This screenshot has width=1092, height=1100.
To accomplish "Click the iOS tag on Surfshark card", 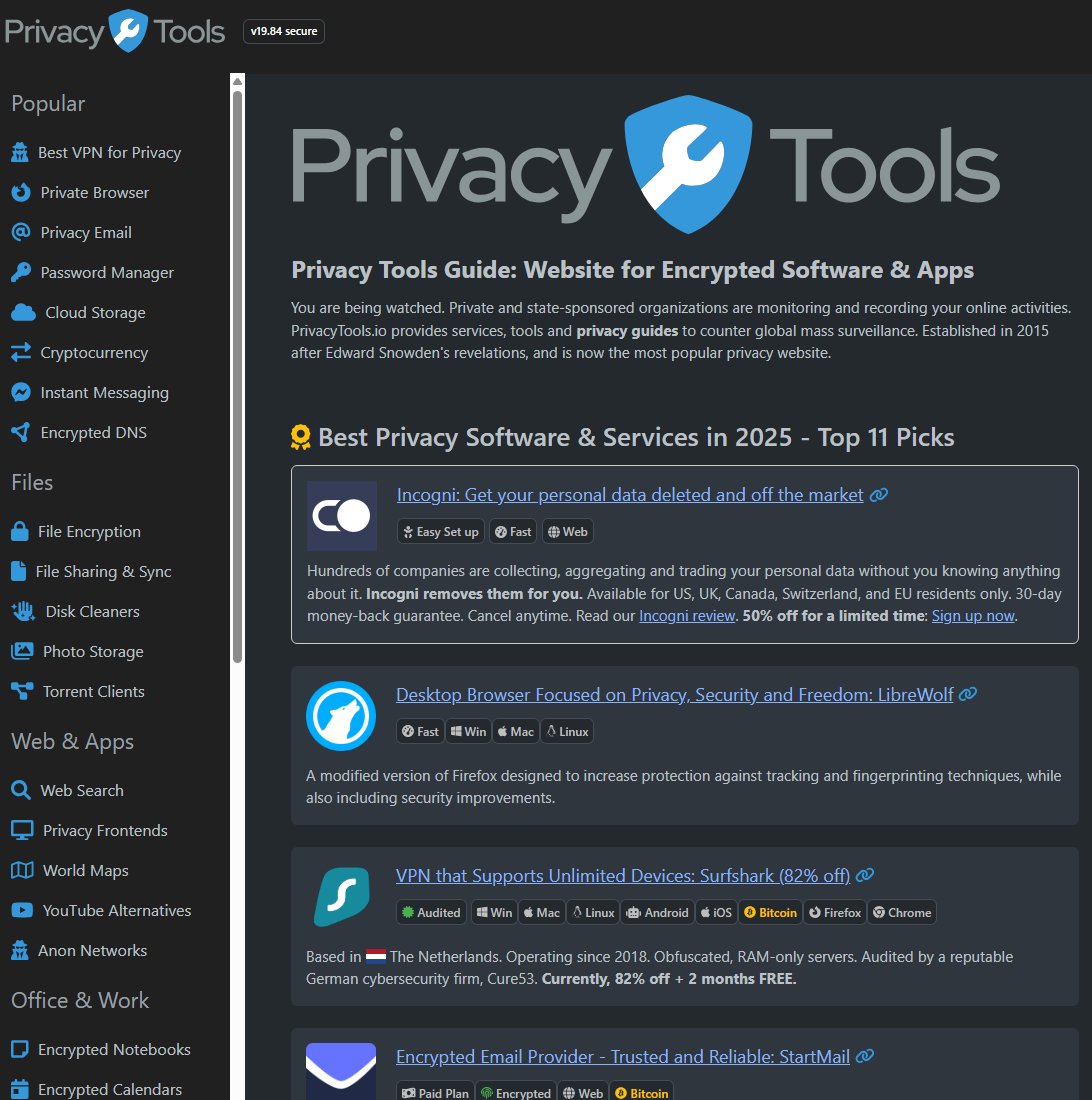I will pyautogui.click(x=716, y=913).
